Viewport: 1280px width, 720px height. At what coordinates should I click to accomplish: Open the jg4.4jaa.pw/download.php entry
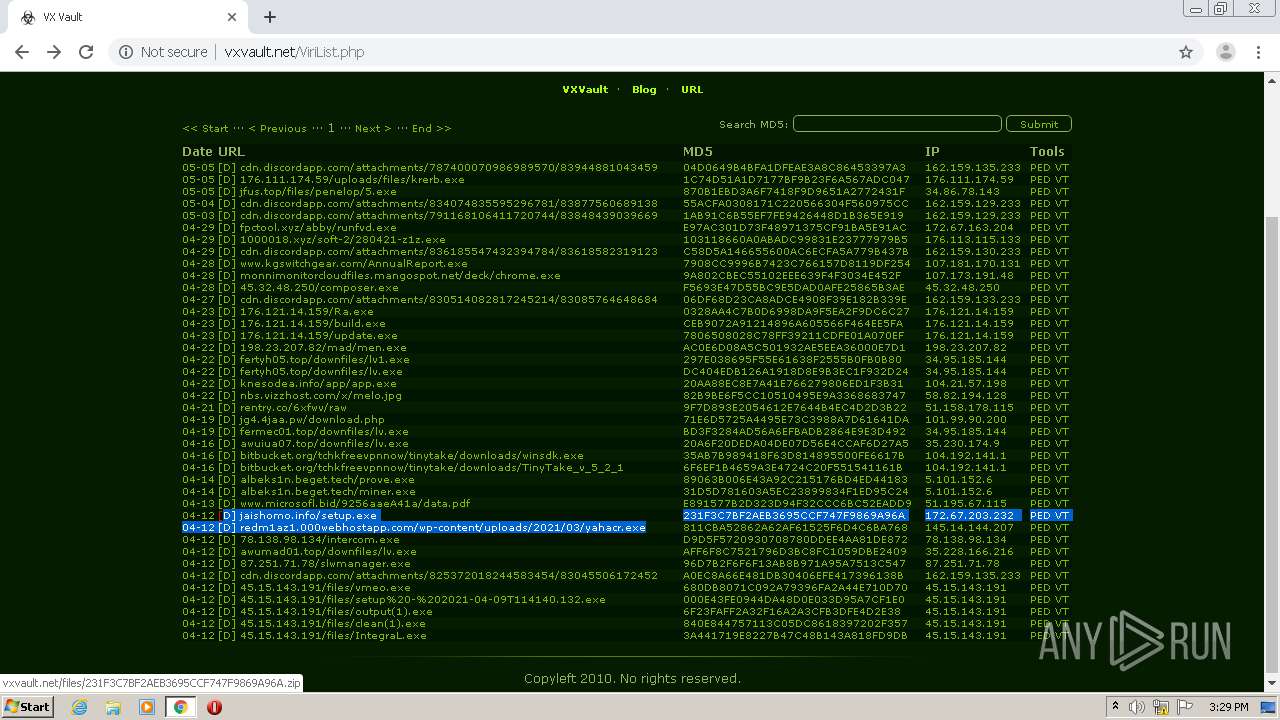coord(312,419)
